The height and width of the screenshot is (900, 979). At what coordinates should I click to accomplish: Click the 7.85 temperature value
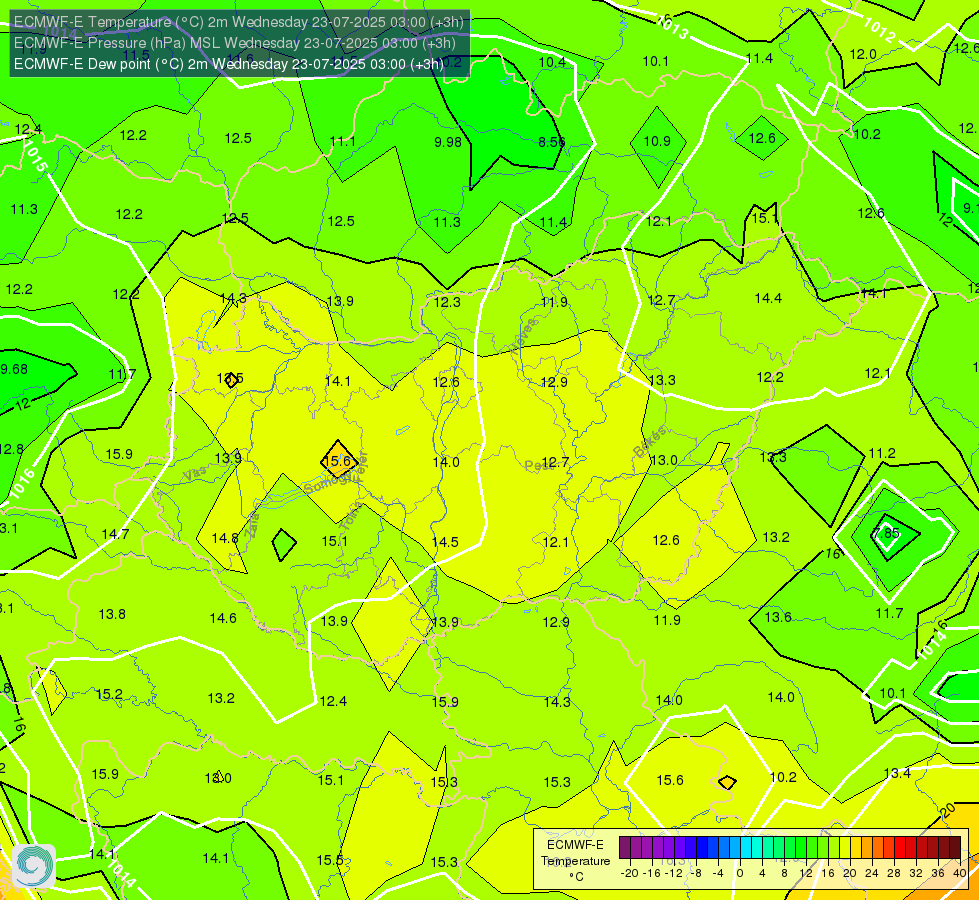[x=885, y=533]
